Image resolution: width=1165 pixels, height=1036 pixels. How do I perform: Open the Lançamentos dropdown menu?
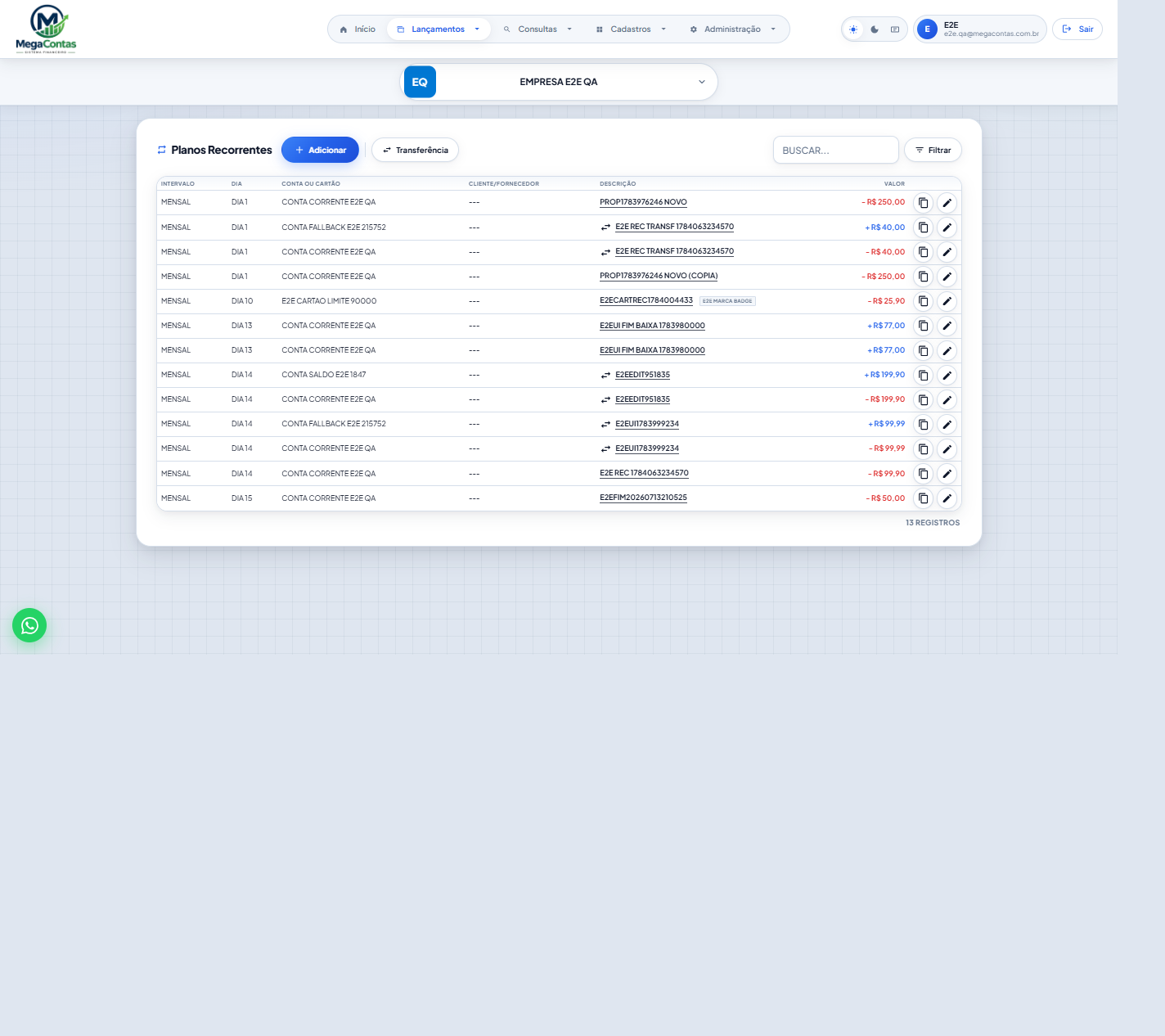click(x=439, y=29)
